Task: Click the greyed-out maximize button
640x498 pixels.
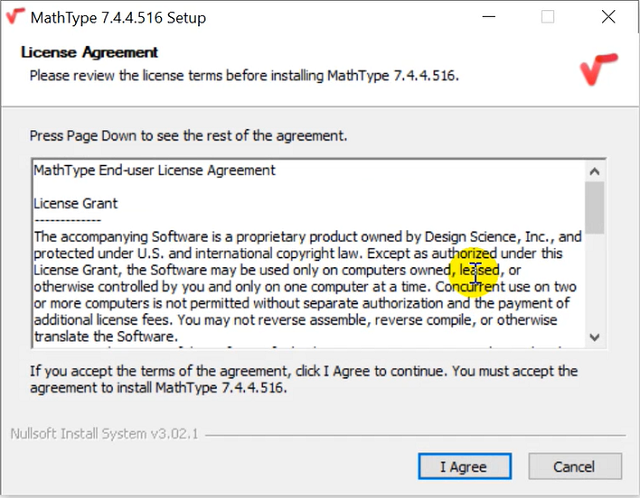Action: (548, 17)
